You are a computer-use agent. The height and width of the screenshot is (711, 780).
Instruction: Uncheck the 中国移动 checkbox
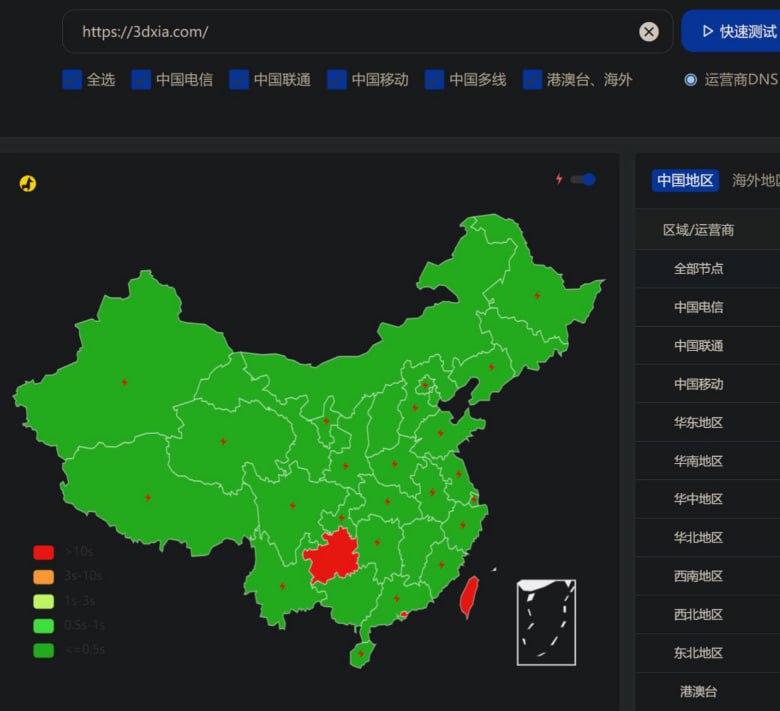337,80
